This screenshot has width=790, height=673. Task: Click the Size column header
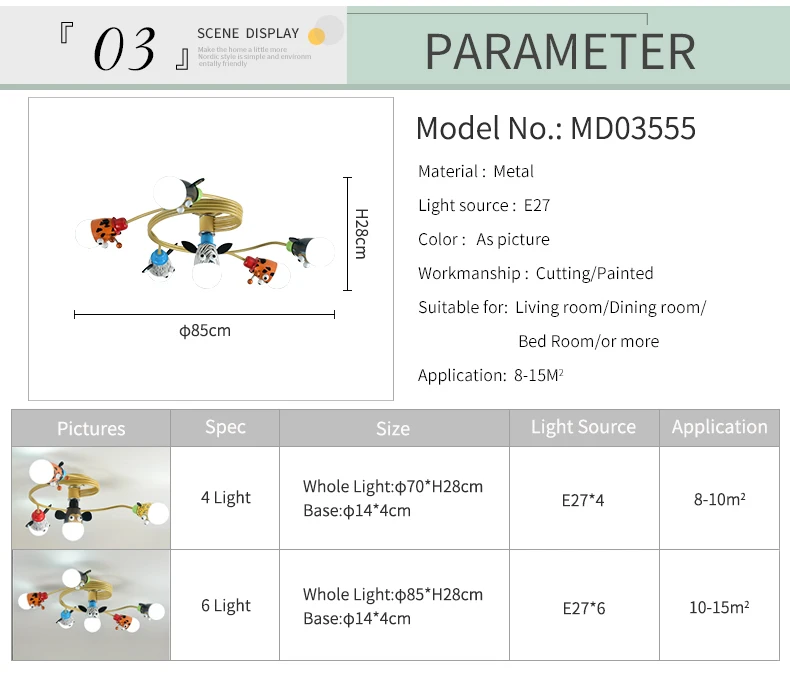coord(394,428)
